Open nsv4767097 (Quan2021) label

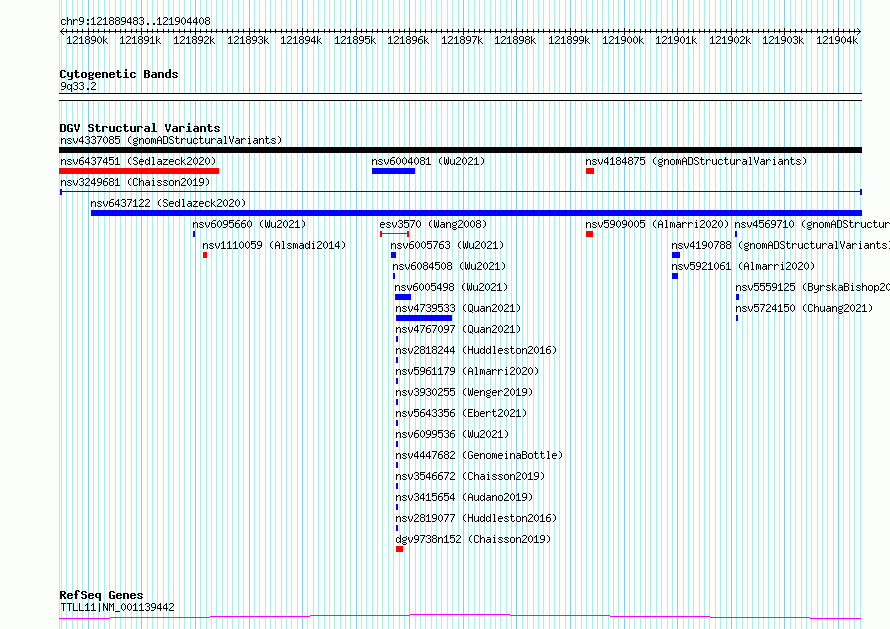(458, 329)
